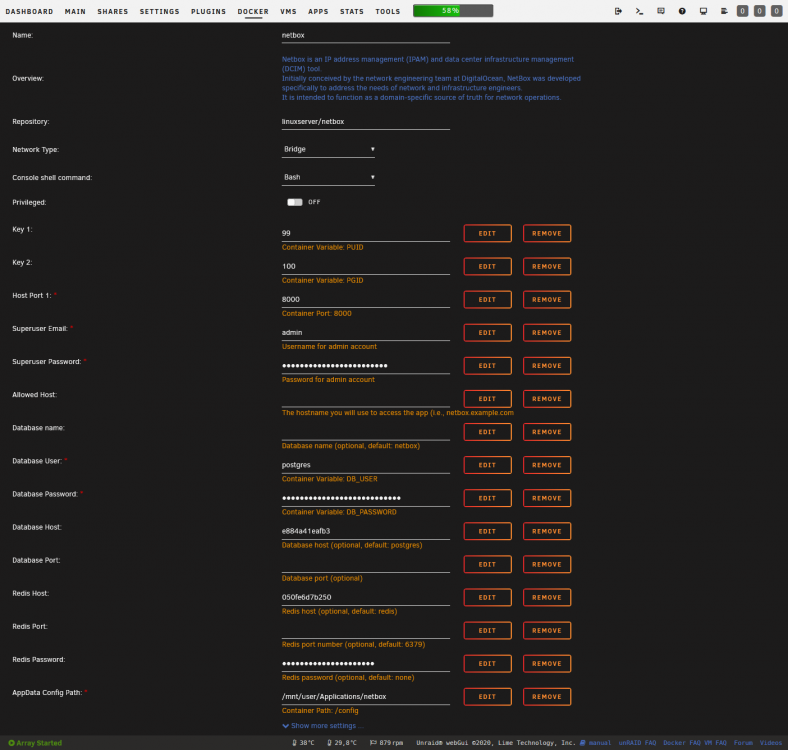This screenshot has width=788, height=750.
Task: Open the log icon in the top bar
Action: pos(724,11)
